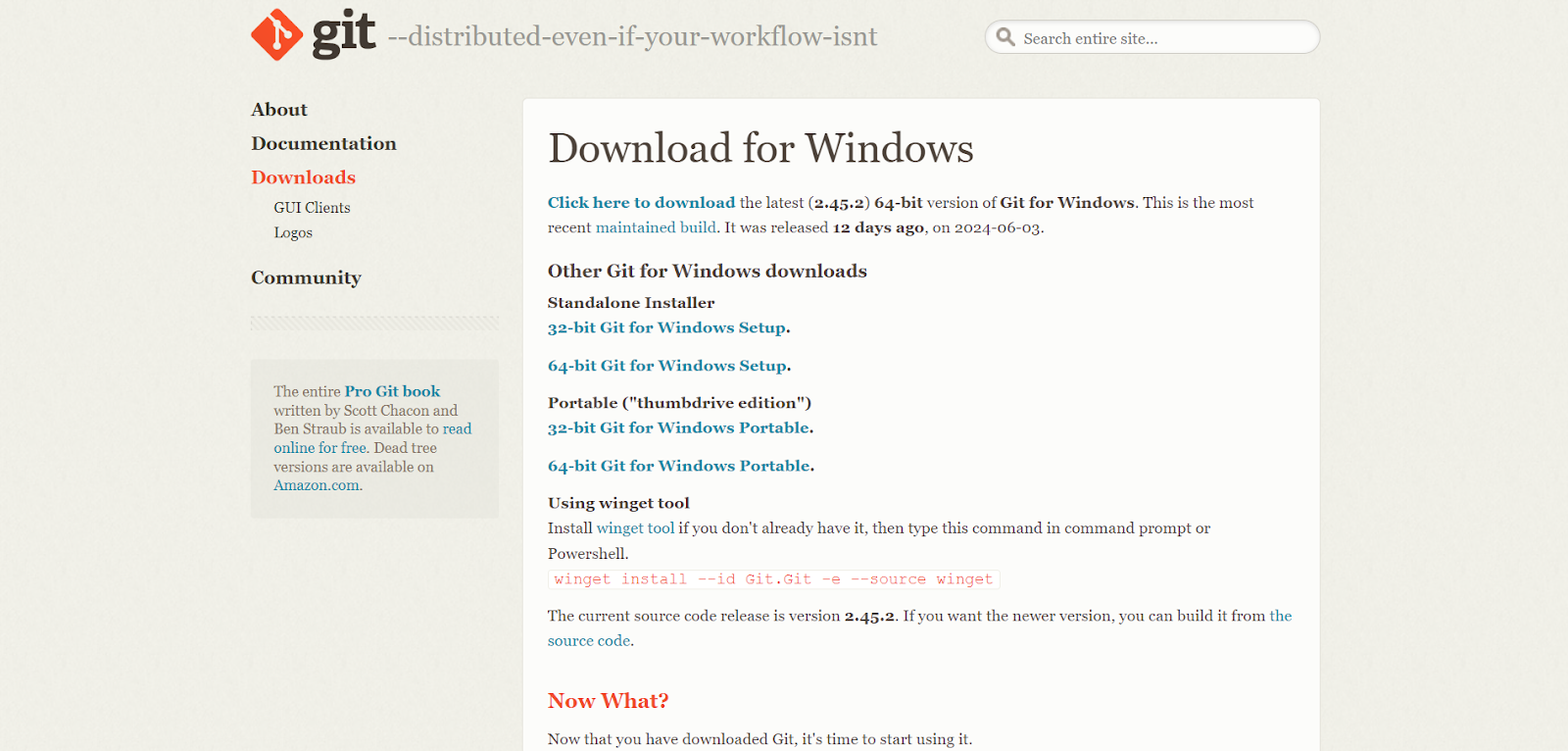Image resolution: width=1568 pixels, height=751 pixels.
Task: Click the Git logo icon
Action: [277, 35]
